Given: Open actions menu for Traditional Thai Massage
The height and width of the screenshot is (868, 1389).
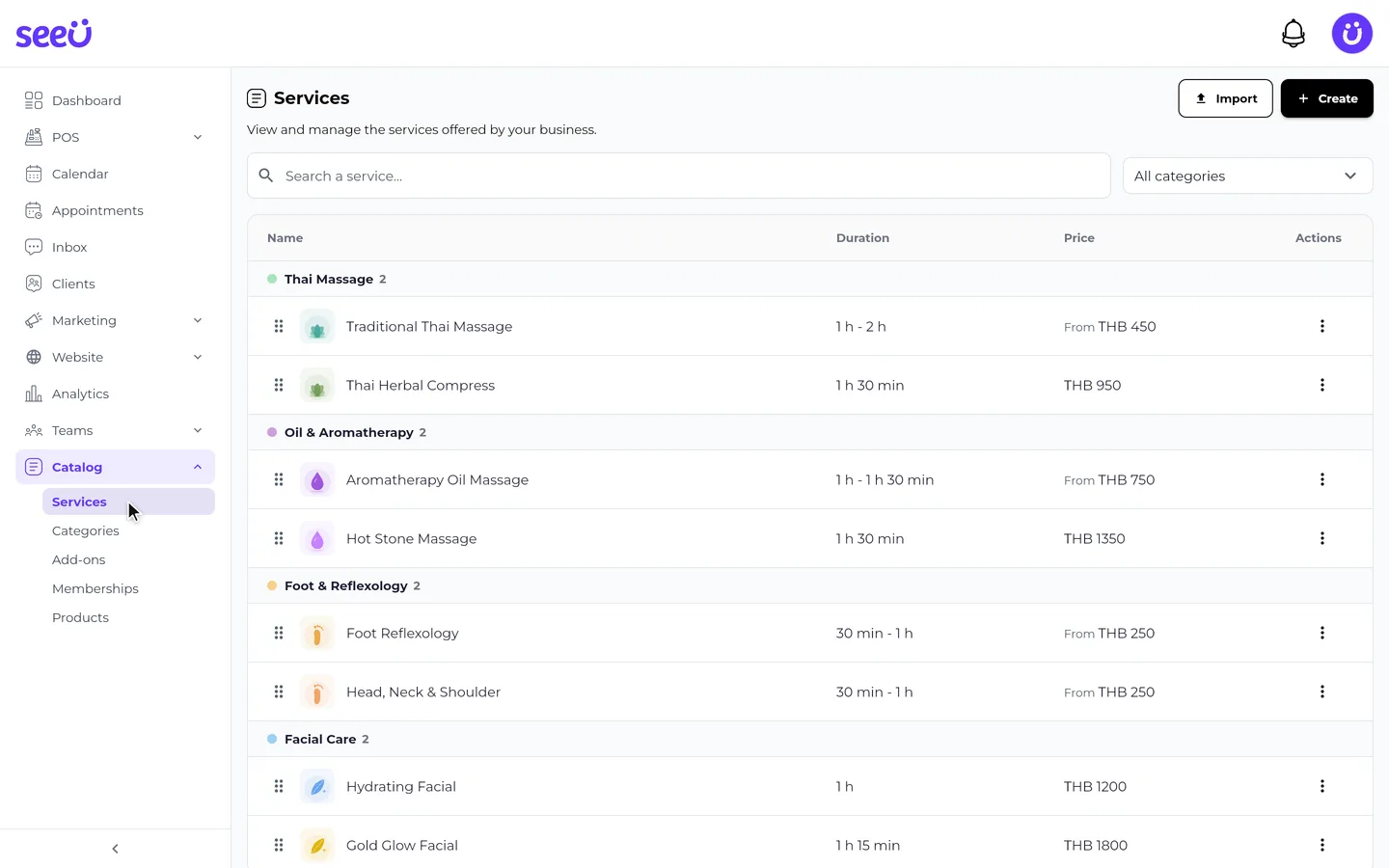Looking at the screenshot, I should [1321, 326].
